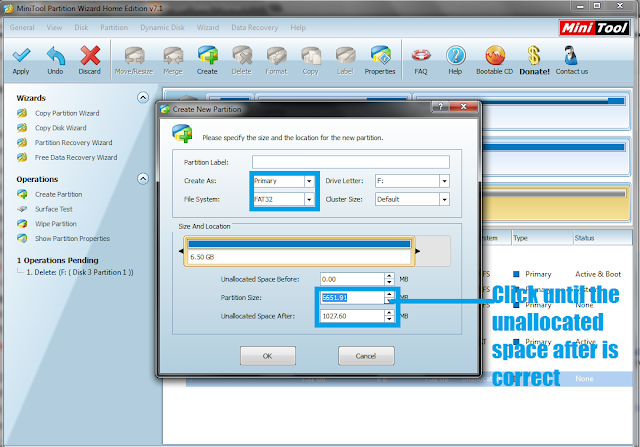640x447 pixels.
Task: Click Show Partition Properties operation
Action: (x=72, y=238)
